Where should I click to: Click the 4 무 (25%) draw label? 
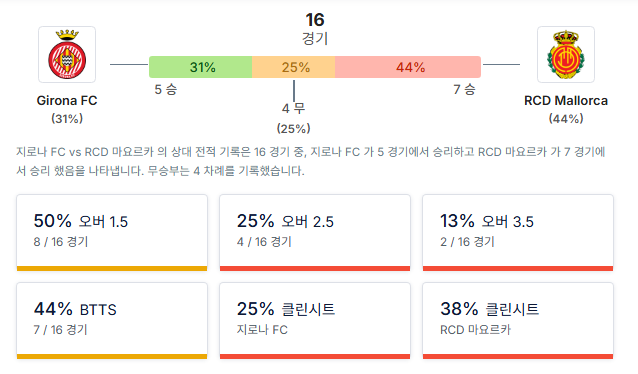tap(293, 118)
